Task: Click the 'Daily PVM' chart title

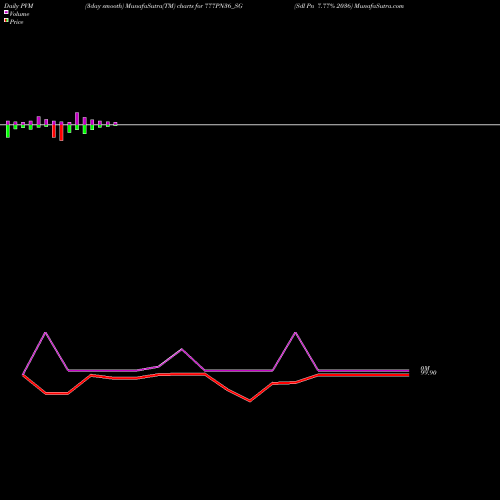Action: [x=19, y=6]
